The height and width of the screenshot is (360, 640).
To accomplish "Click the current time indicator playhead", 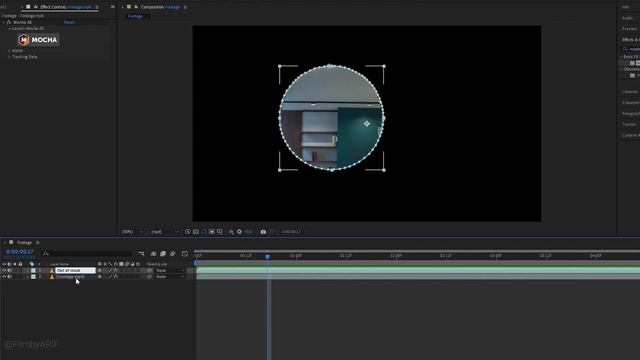I will point(267,256).
